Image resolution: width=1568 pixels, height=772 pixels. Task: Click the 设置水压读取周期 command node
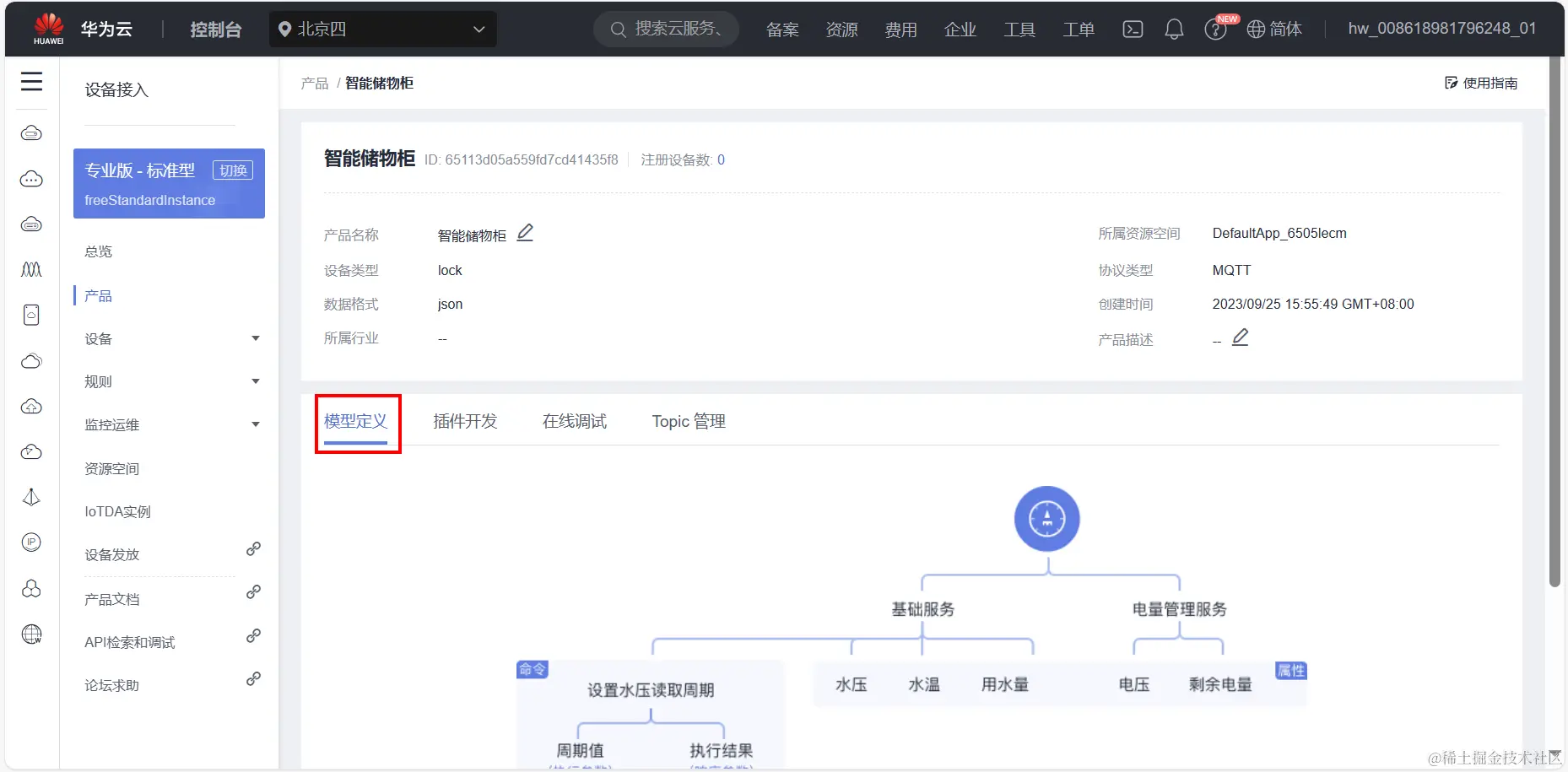pos(651,690)
